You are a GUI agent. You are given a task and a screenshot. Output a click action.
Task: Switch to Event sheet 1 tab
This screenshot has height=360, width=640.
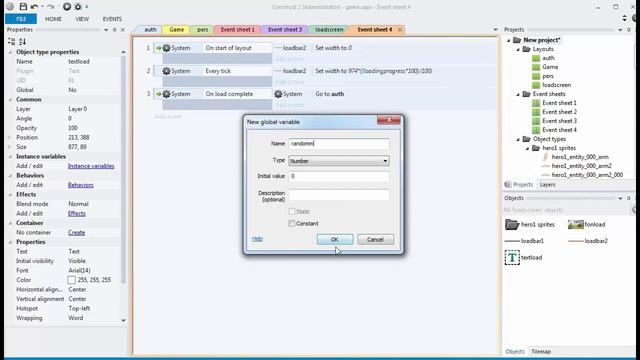237,29
